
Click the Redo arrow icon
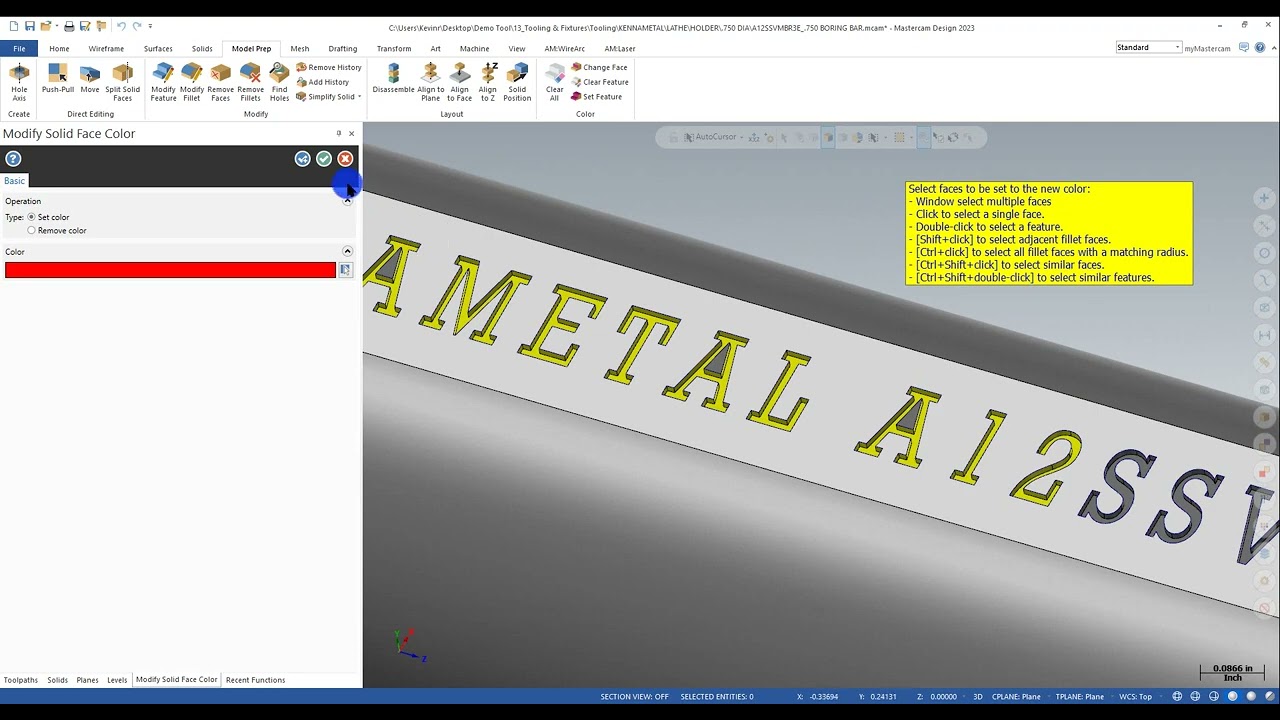point(136,26)
